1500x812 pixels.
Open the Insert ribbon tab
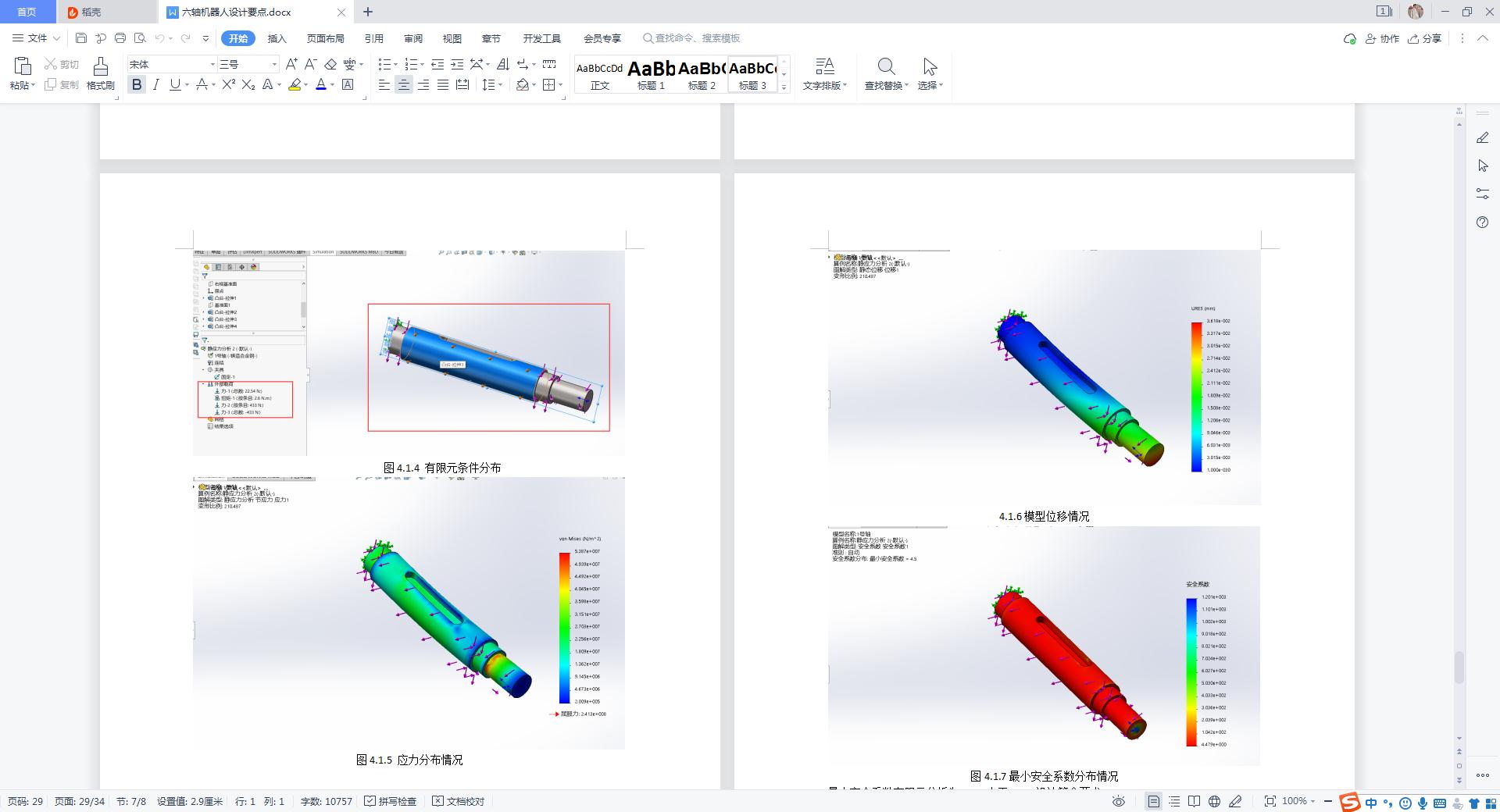point(277,38)
